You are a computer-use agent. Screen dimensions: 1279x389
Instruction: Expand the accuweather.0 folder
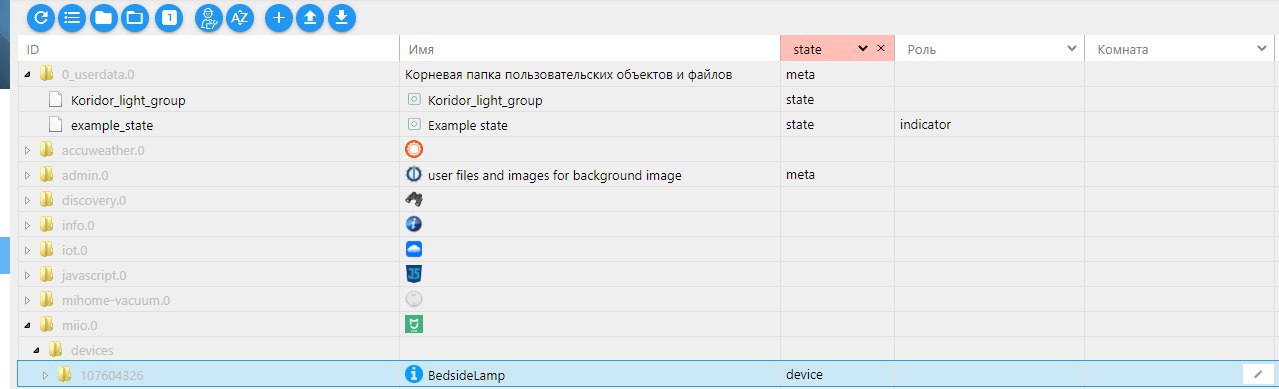(27, 150)
